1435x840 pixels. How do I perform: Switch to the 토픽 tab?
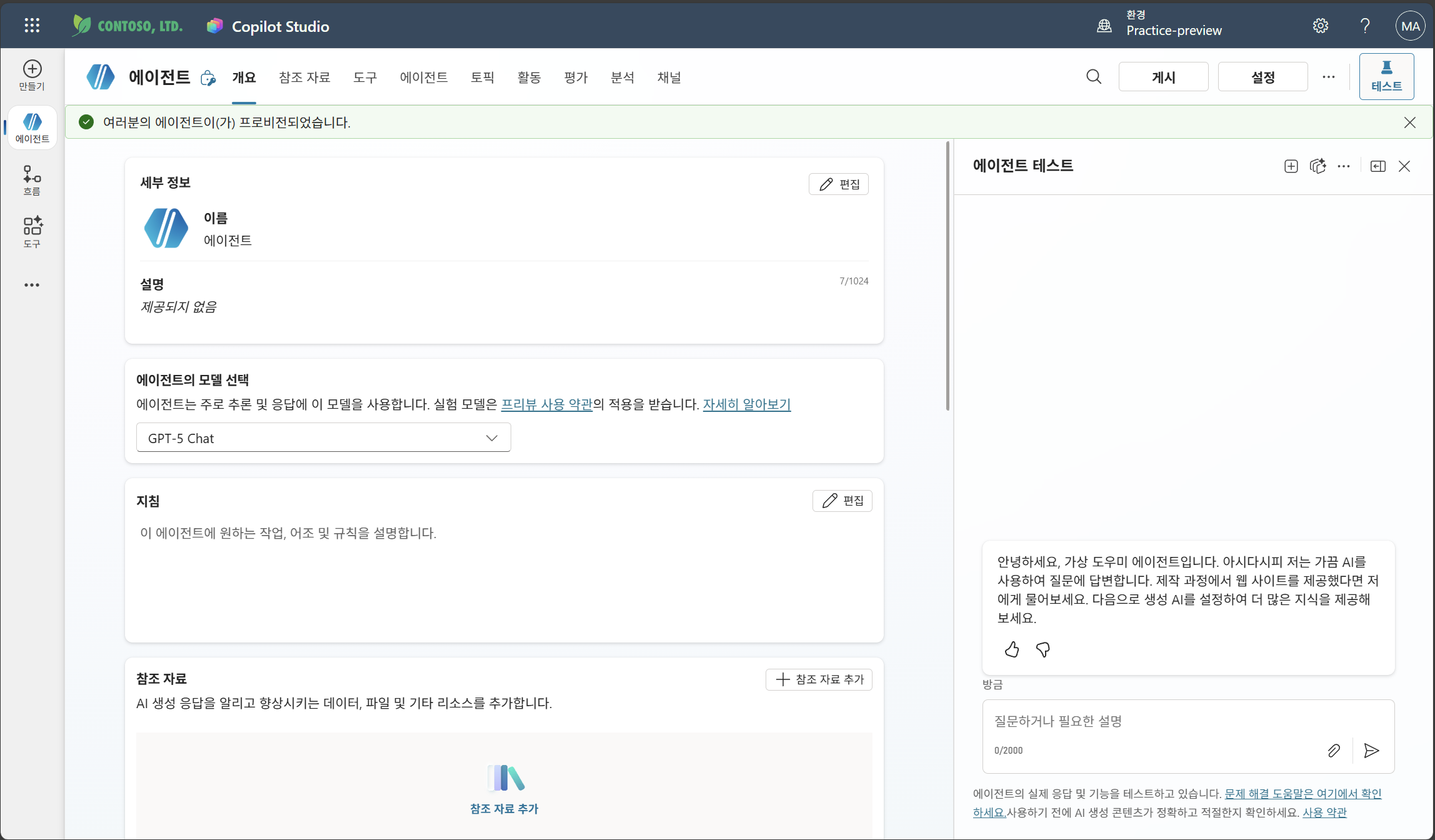(482, 77)
